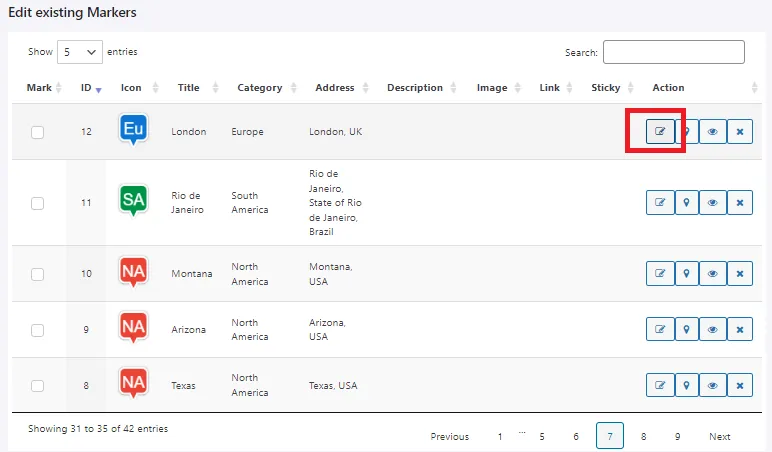View the Montana marker
The image size is (772, 452).
pos(712,273)
